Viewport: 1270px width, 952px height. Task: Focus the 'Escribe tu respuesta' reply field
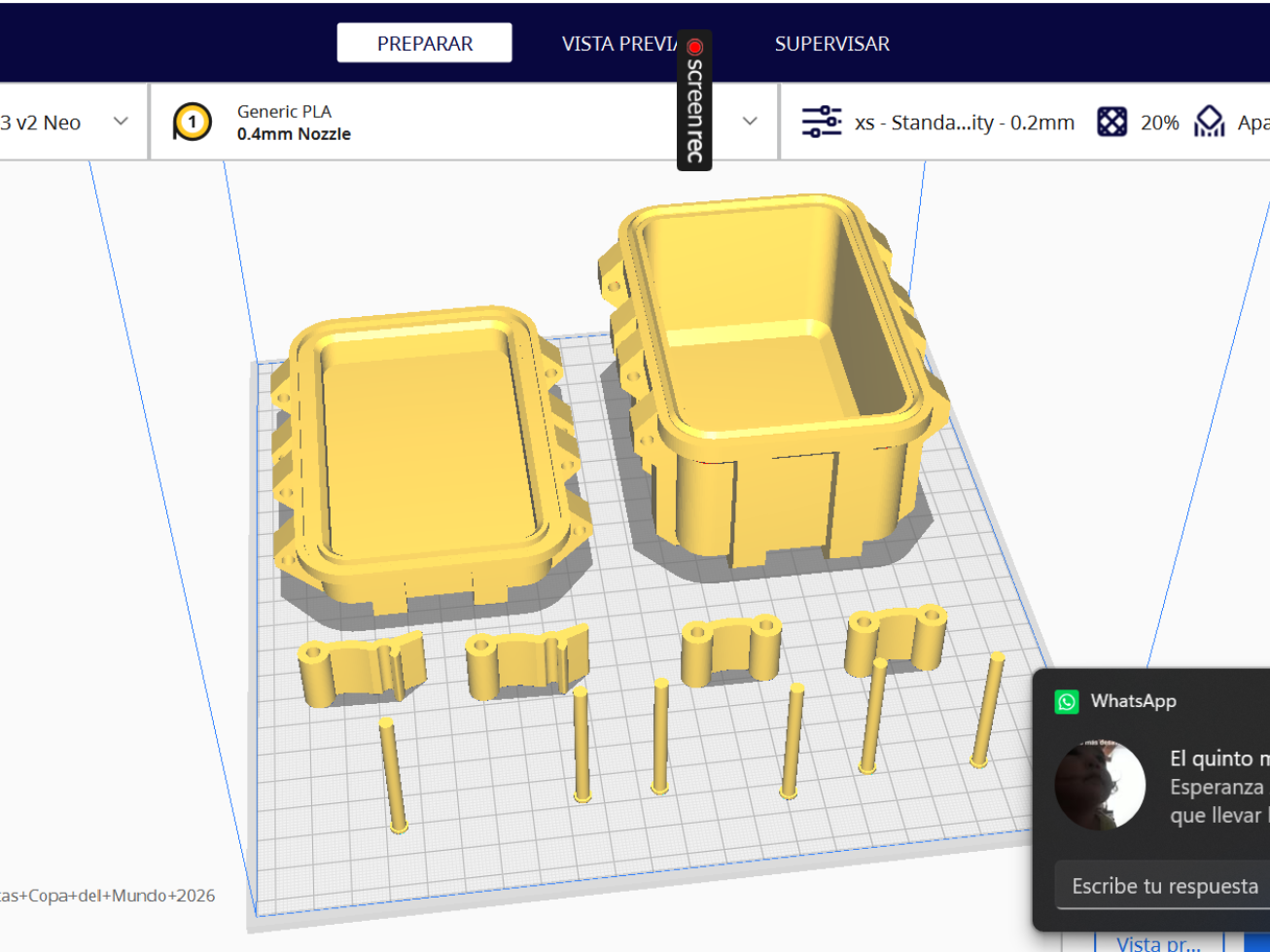pyautogui.click(x=1163, y=886)
